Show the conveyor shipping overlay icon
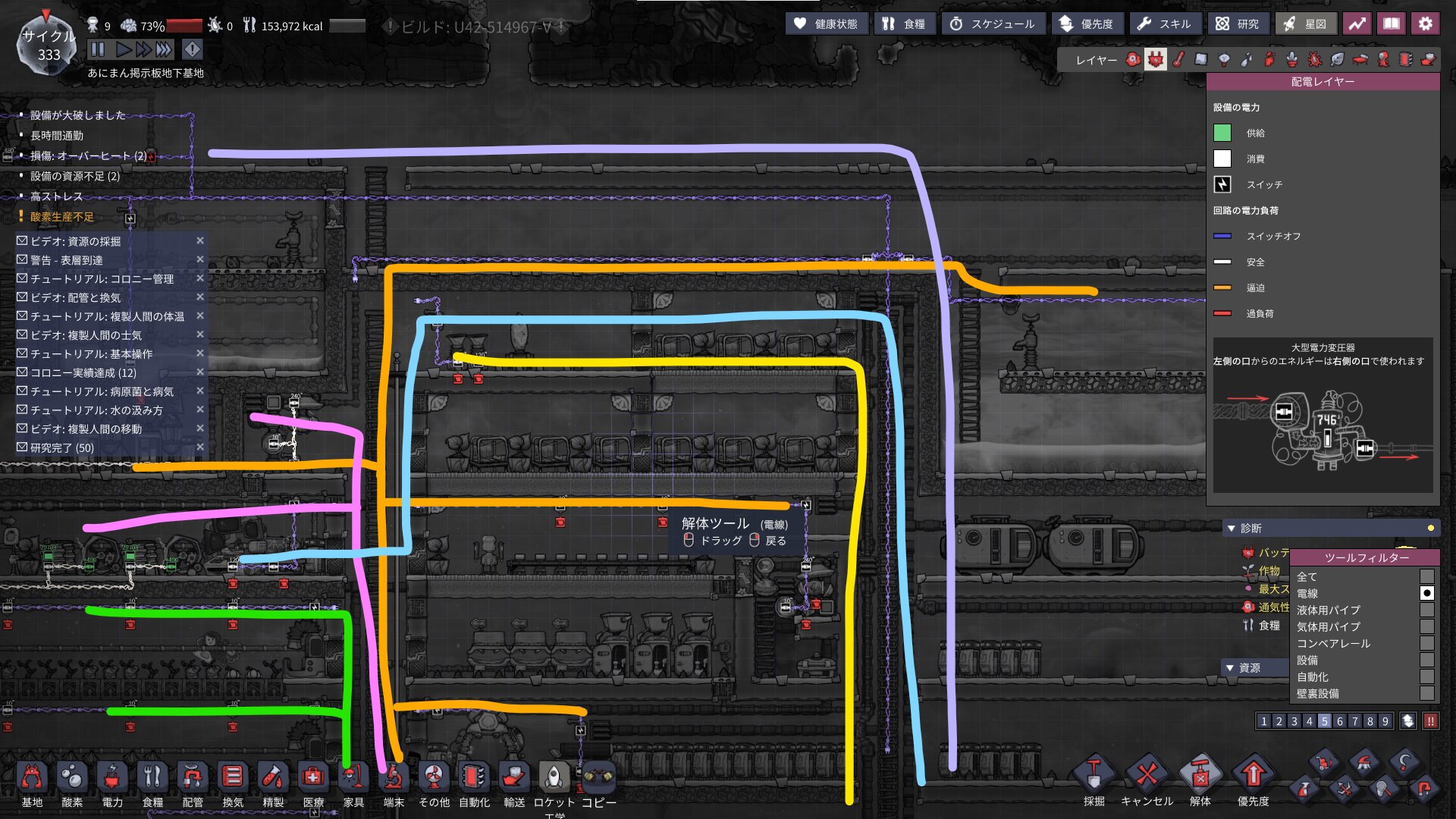This screenshot has width=1456, height=819. (1429, 59)
